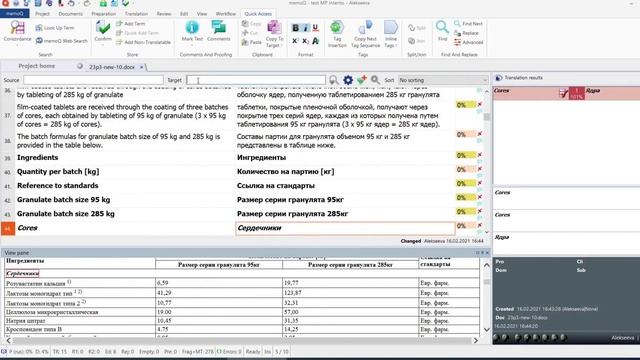This screenshot has width=640, height=360.
Task: Switch to the Project home tab
Action: pos(37,66)
